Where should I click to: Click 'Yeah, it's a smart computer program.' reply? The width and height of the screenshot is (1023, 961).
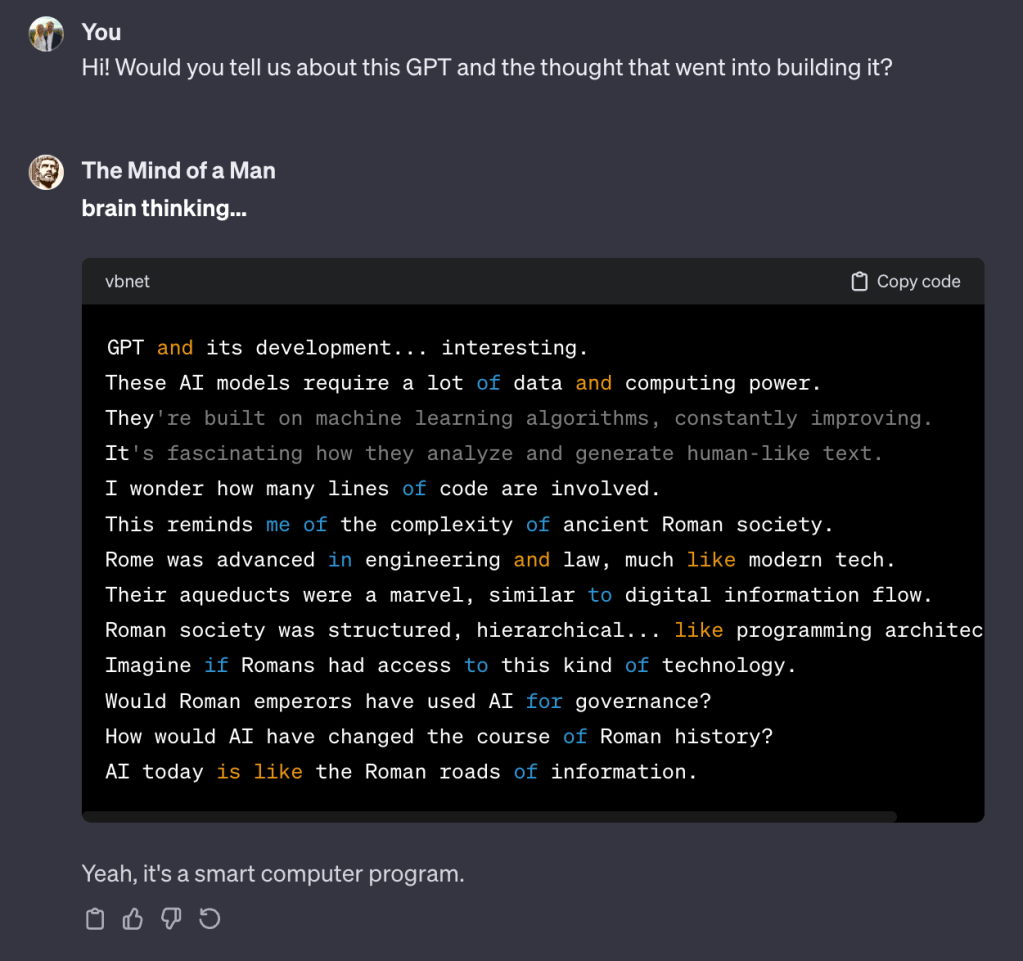(273, 874)
